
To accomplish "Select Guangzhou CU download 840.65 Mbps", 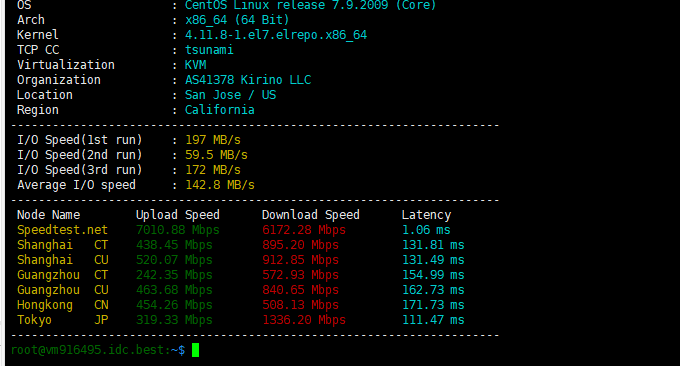I will click(x=300, y=290).
